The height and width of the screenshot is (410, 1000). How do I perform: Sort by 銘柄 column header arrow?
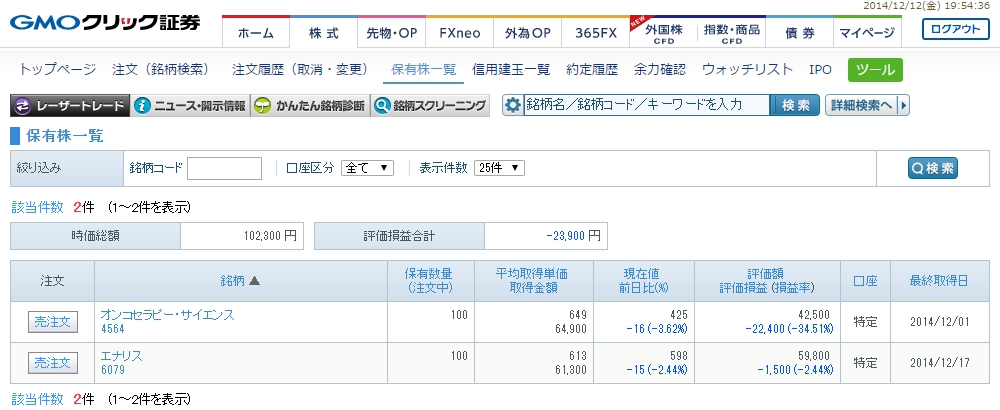255,281
